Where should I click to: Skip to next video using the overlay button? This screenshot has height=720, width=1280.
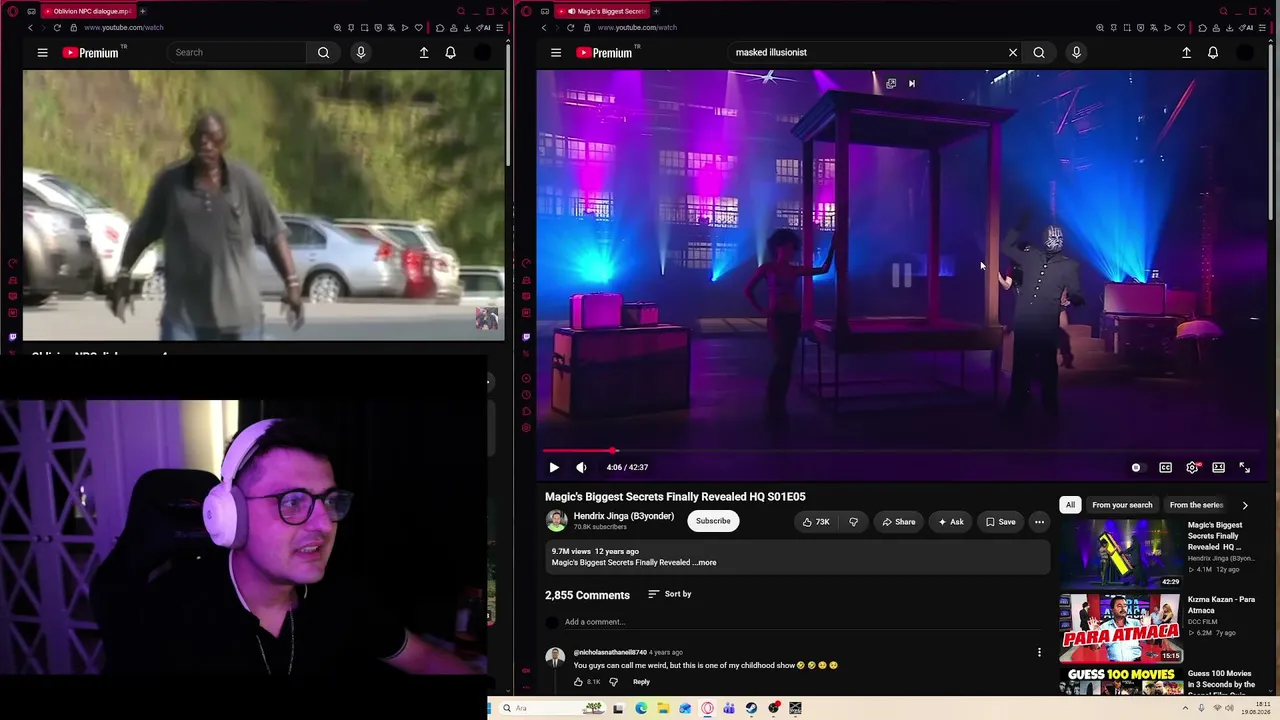tap(912, 84)
